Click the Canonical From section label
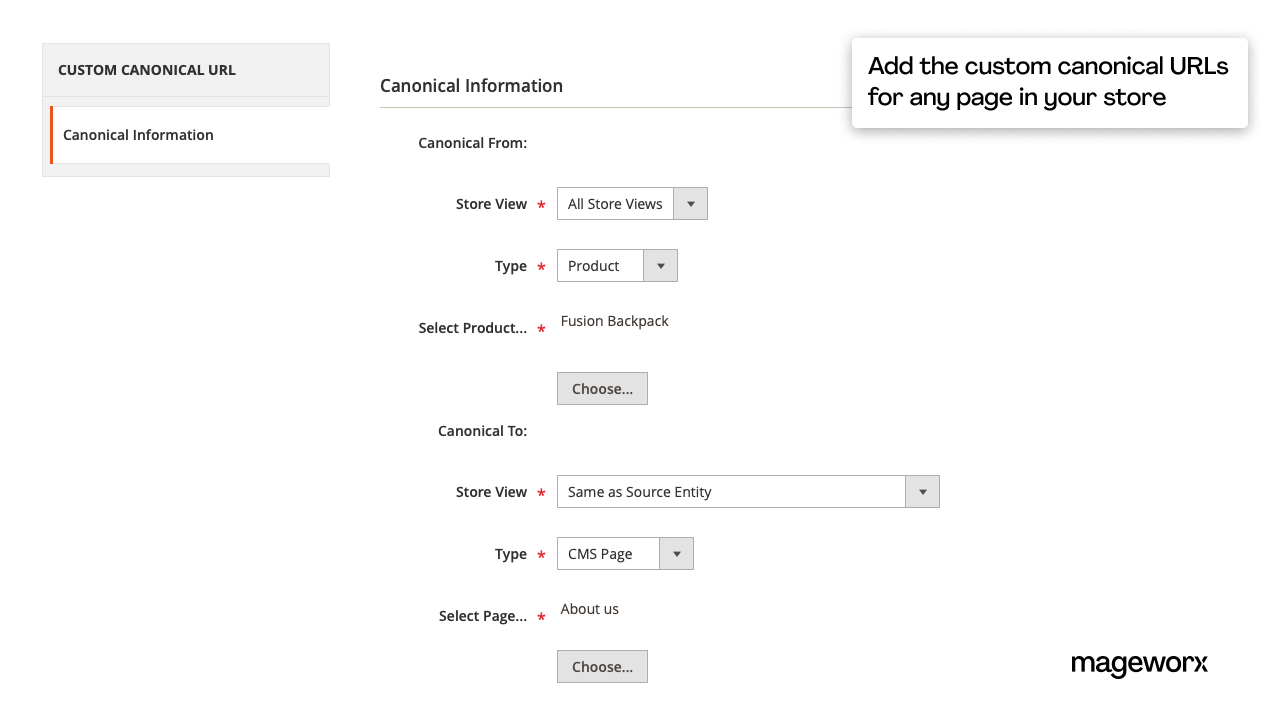1288x728 pixels. coord(473,142)
